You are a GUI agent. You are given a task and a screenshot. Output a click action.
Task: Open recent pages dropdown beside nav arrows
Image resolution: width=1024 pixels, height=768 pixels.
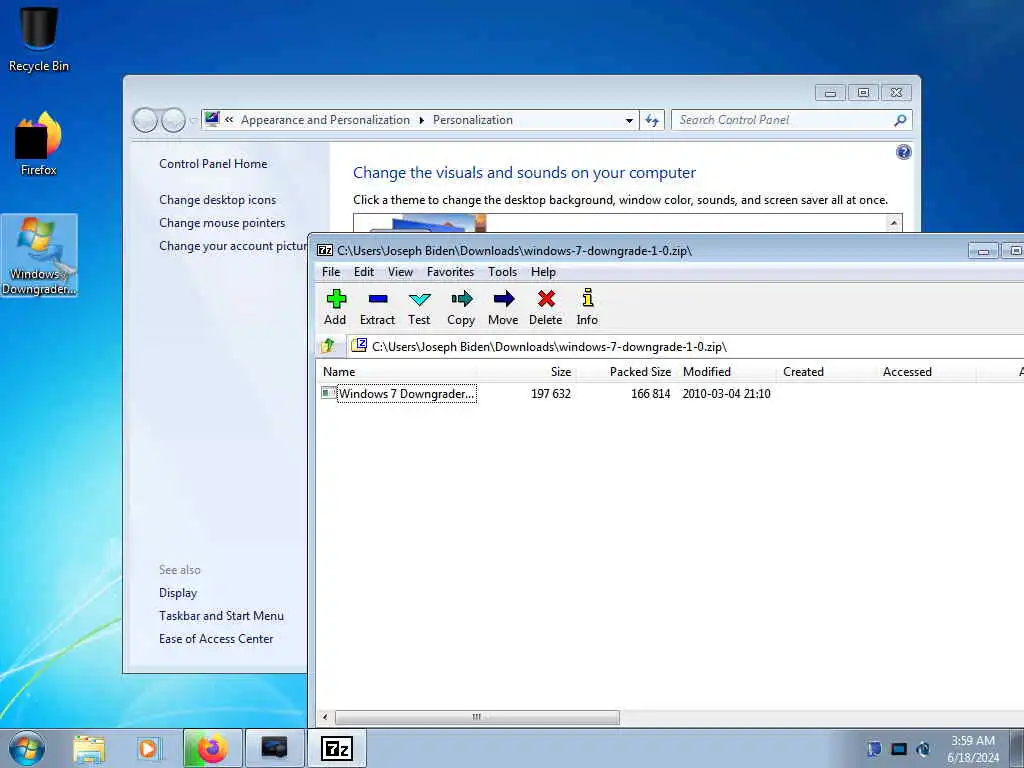pos(193,120)
